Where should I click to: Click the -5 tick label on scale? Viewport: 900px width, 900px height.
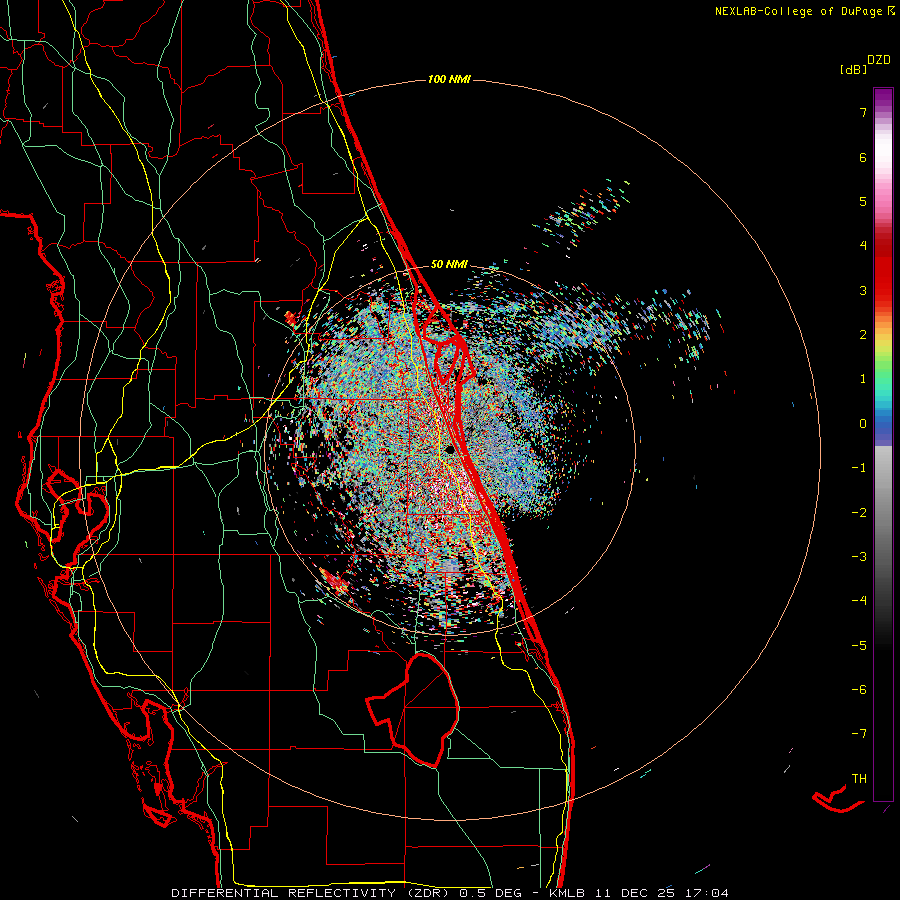tap(859, 646)
